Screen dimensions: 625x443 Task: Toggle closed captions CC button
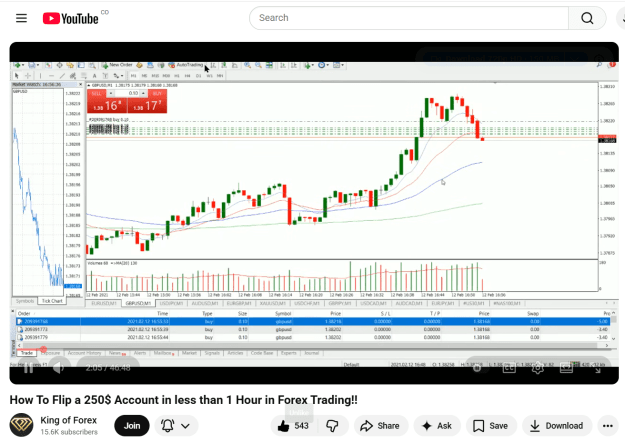point(509,368)
